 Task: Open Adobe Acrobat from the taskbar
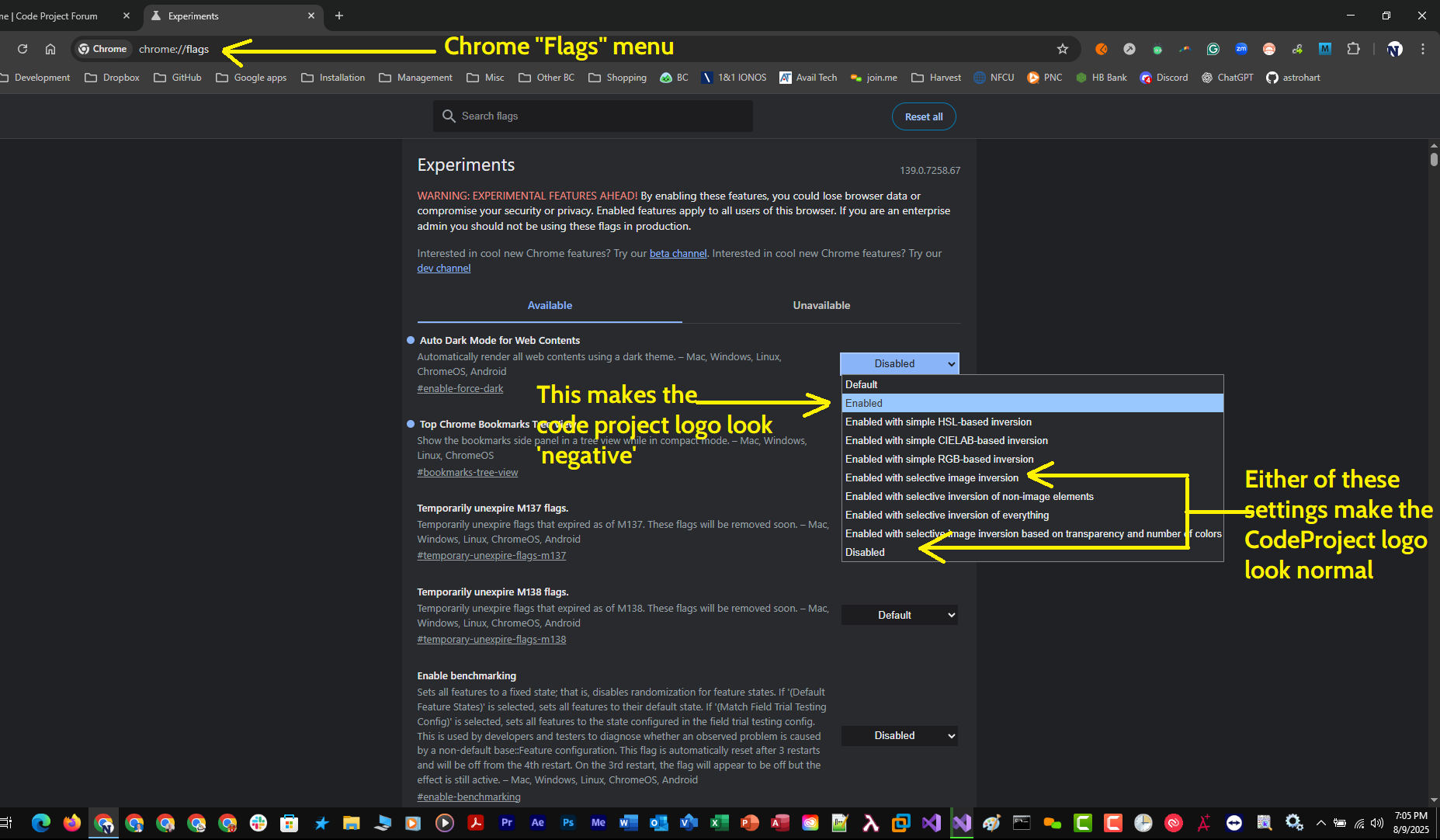(x=476, y=823)
